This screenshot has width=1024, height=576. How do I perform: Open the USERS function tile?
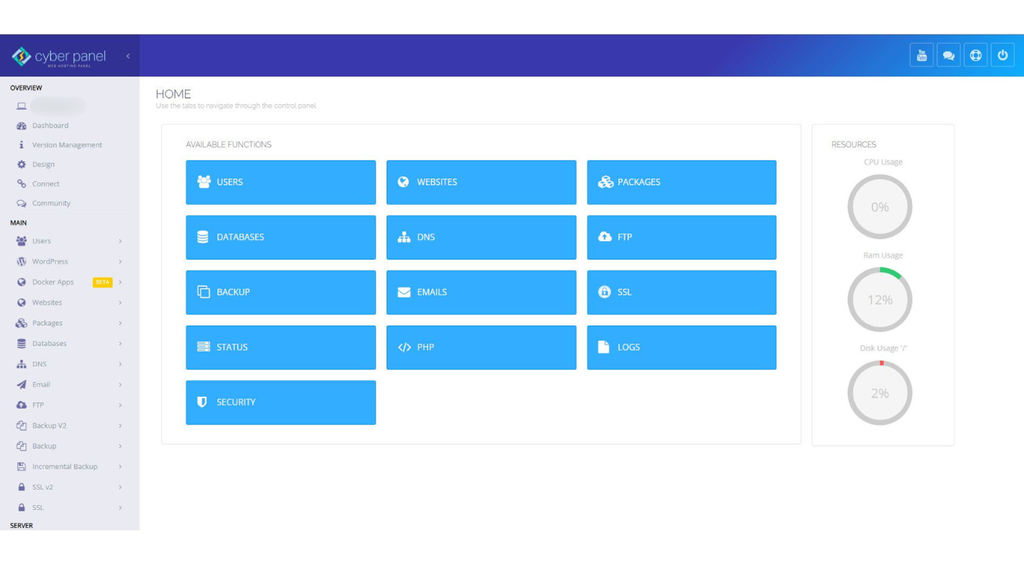tap(281, 182)
